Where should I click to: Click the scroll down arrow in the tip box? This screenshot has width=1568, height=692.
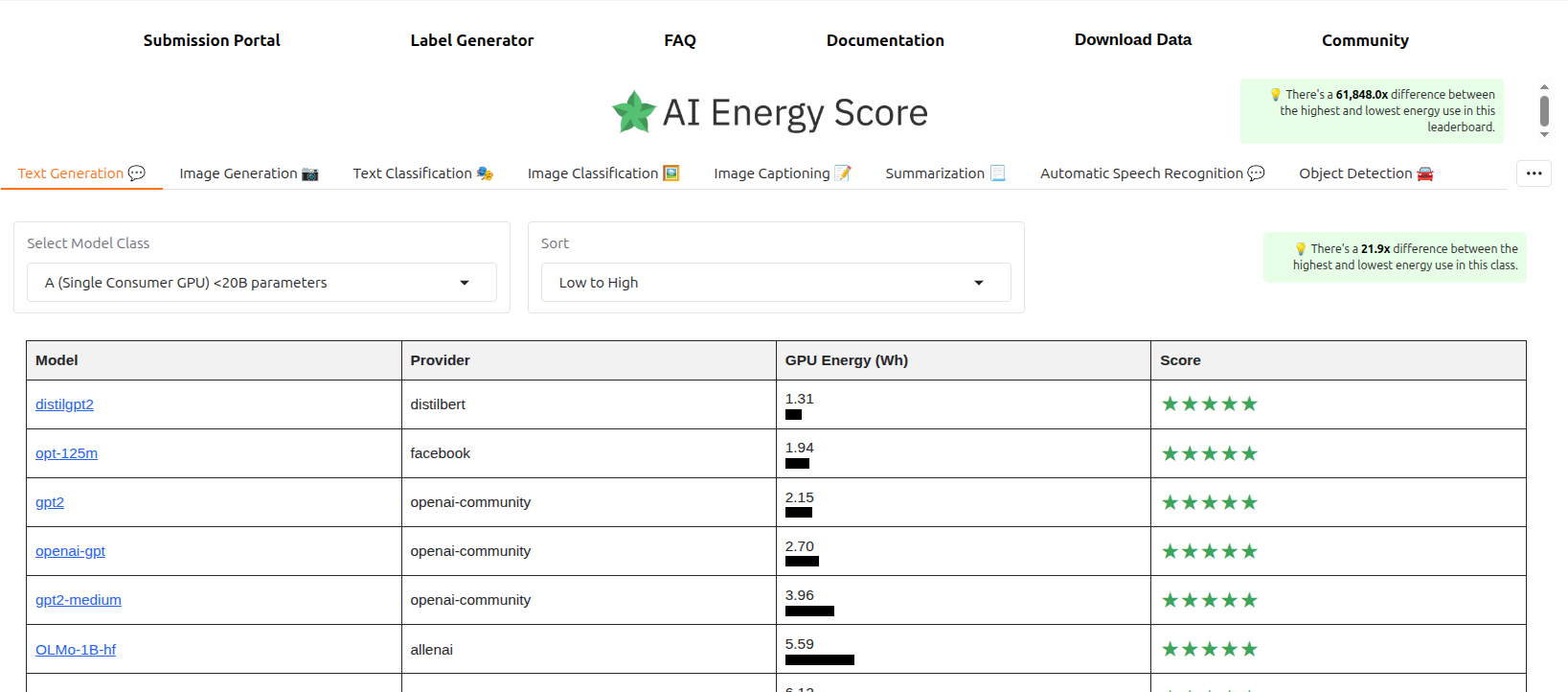click(1544, 135)
